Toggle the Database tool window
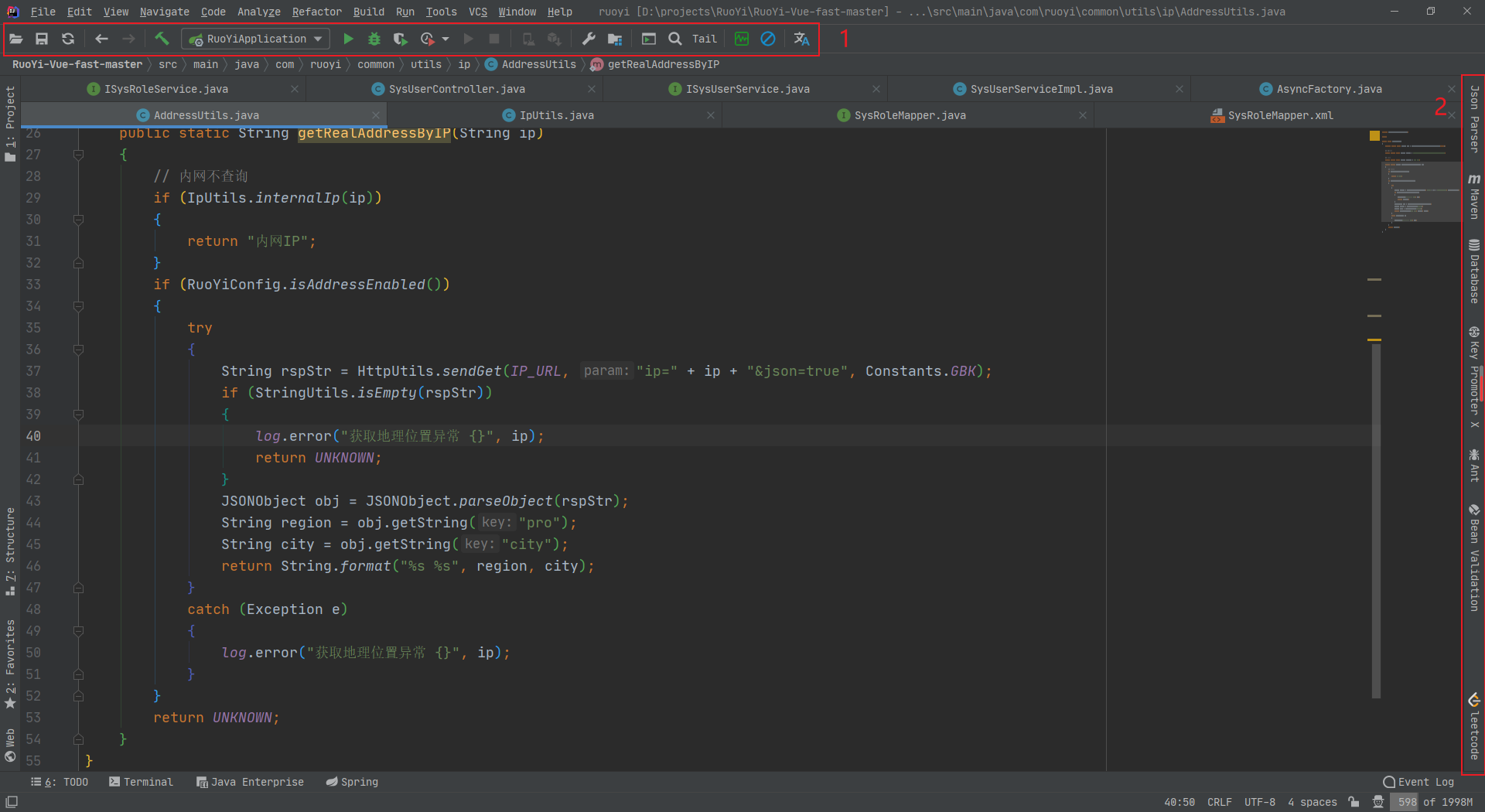1485x812 pixels. 1474,271
